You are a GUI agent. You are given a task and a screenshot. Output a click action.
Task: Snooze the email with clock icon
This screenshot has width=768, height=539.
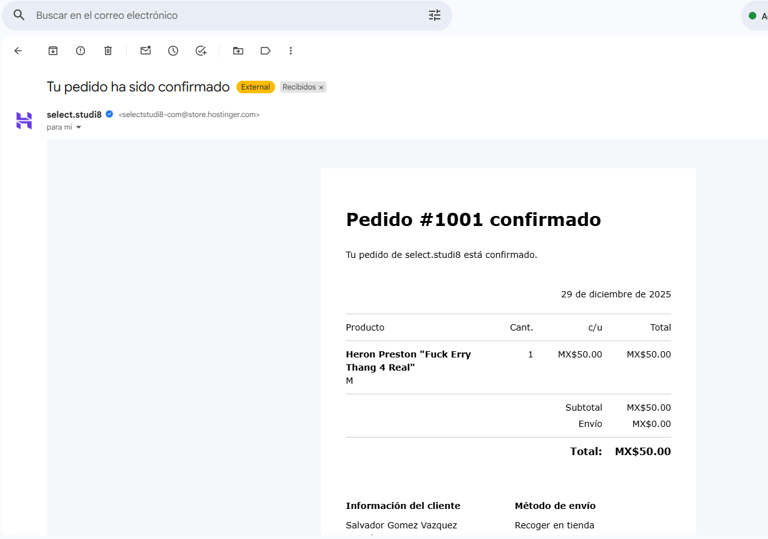(173, 50)
